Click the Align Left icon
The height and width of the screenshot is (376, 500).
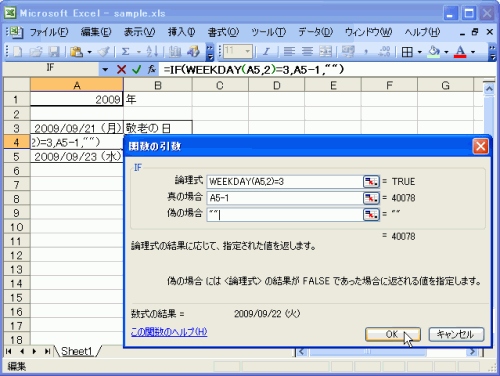pyautogui.click(x=289, y=52)
